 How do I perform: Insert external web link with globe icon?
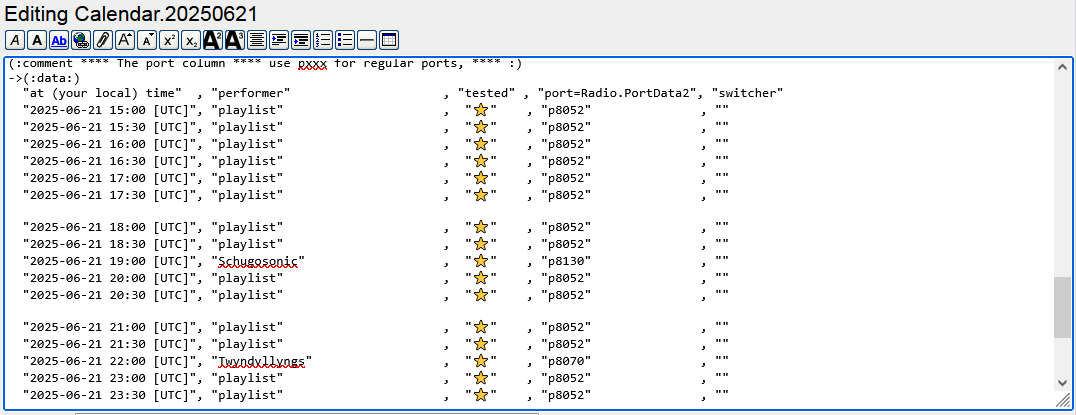click(x=81, y=40)
